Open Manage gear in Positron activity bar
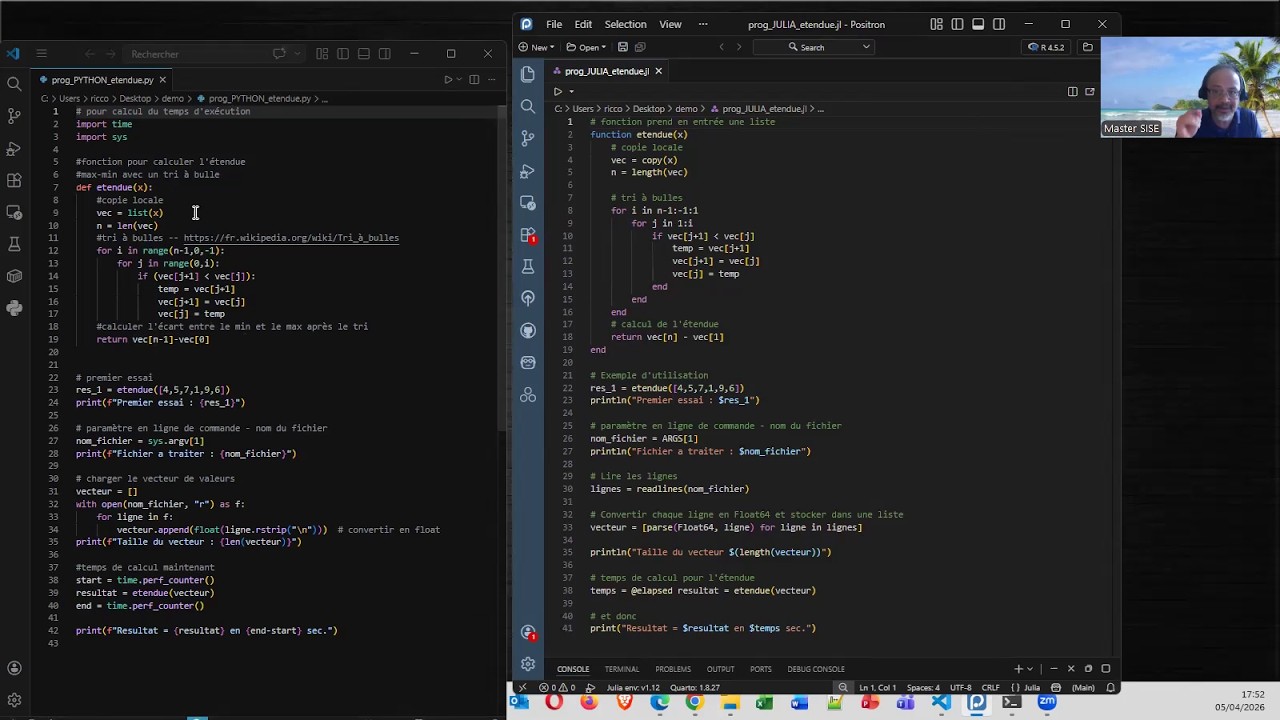The width and height of the screenshot is (1280, 720). pos(528,664)
